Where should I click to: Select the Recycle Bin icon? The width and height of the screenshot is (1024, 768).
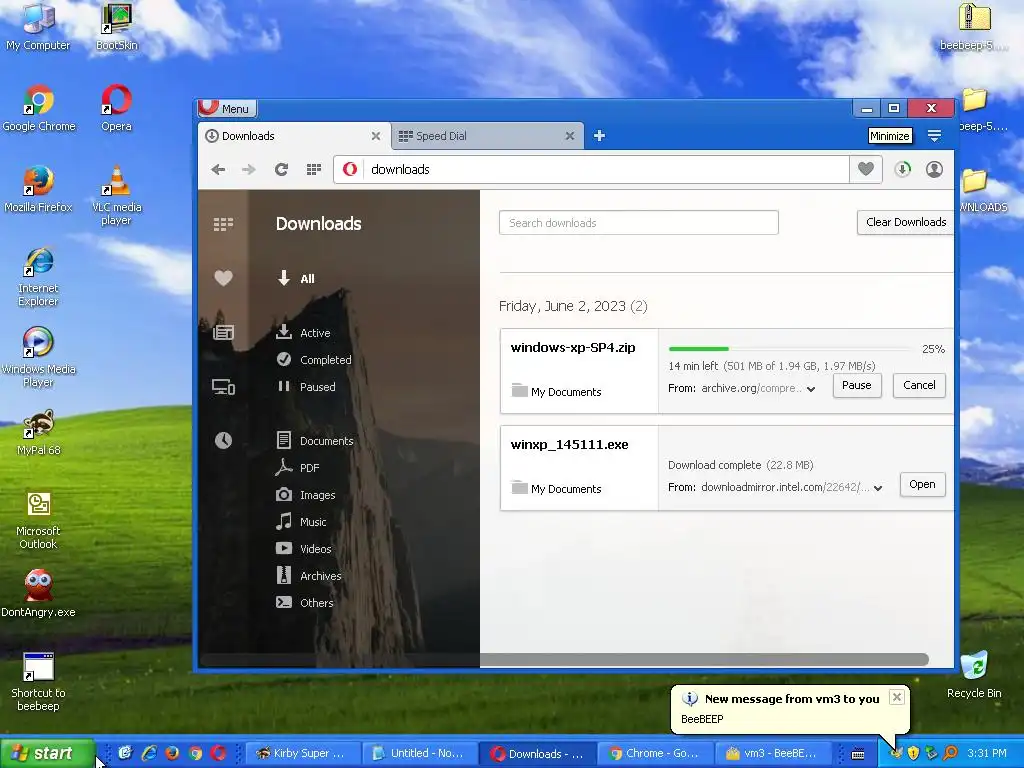click(x=974, y=675)
